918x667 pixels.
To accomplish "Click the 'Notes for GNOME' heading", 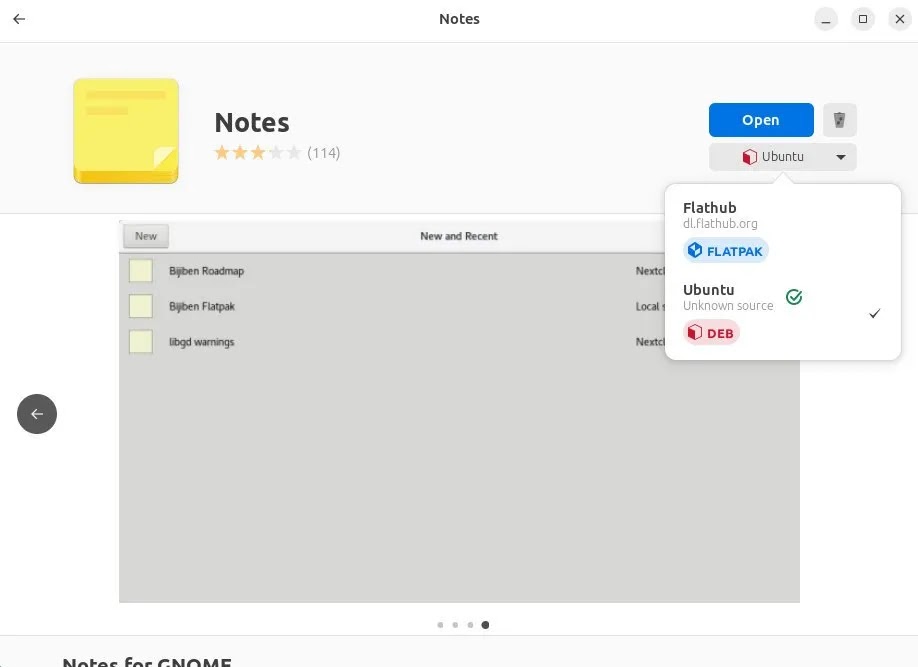I will pos(147,662).
